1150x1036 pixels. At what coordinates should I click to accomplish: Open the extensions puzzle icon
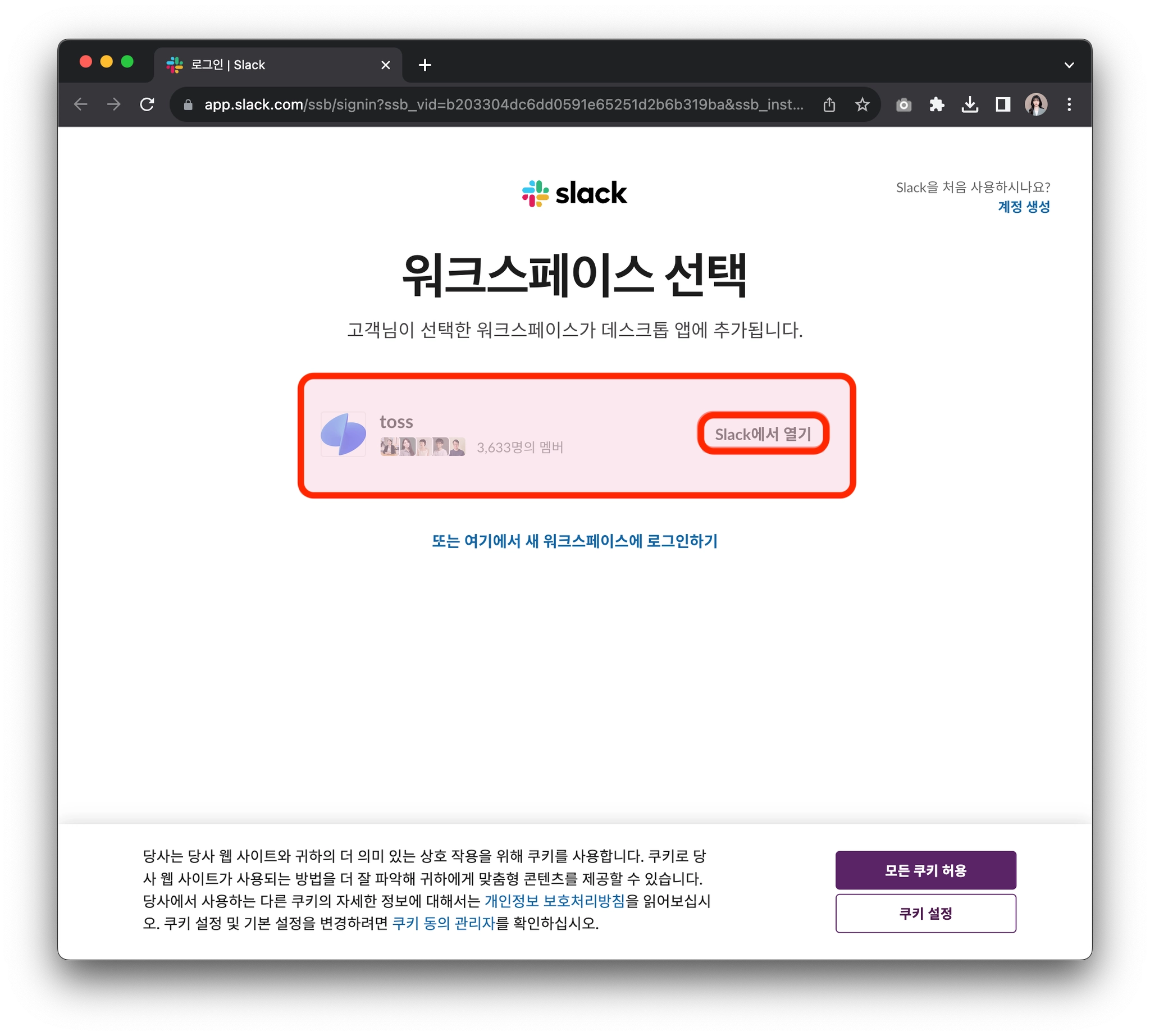point(937,104)
